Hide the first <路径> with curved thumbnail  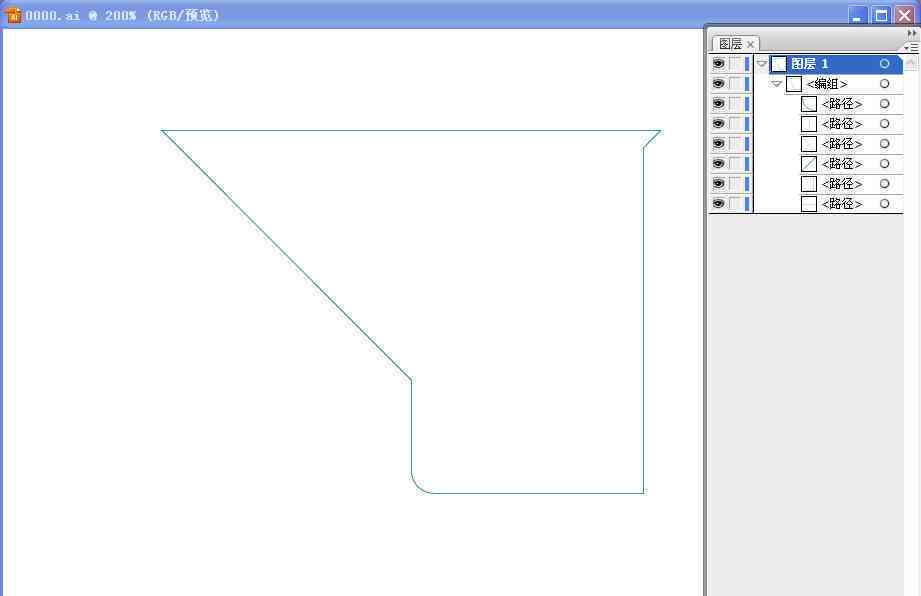718,103
